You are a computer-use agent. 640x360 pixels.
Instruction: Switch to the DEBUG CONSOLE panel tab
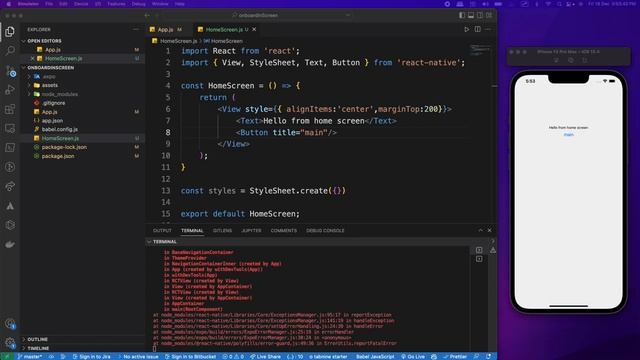[x=325, y=231]
